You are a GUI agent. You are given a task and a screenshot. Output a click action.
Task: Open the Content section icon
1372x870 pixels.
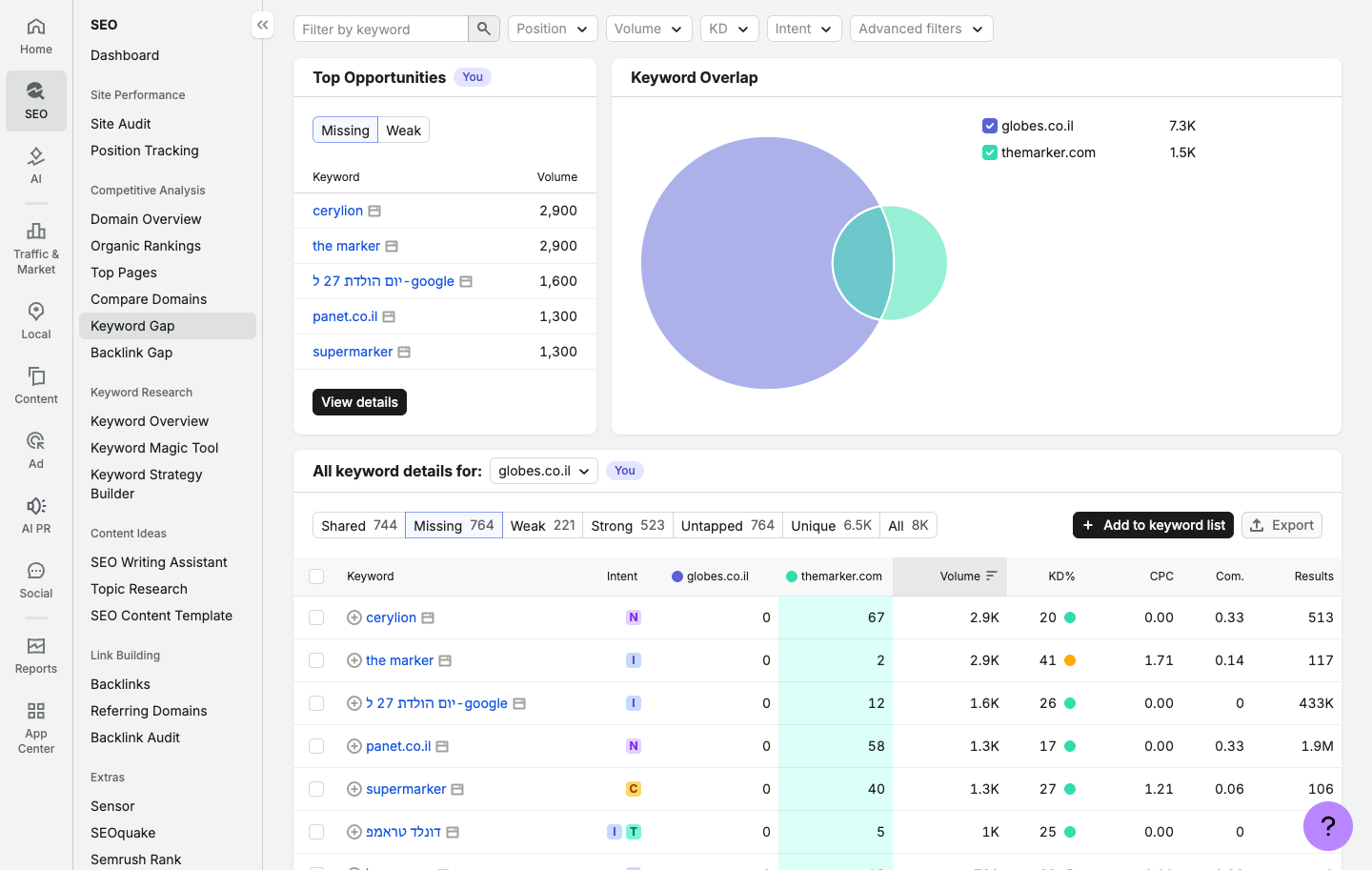coord(36,386)
